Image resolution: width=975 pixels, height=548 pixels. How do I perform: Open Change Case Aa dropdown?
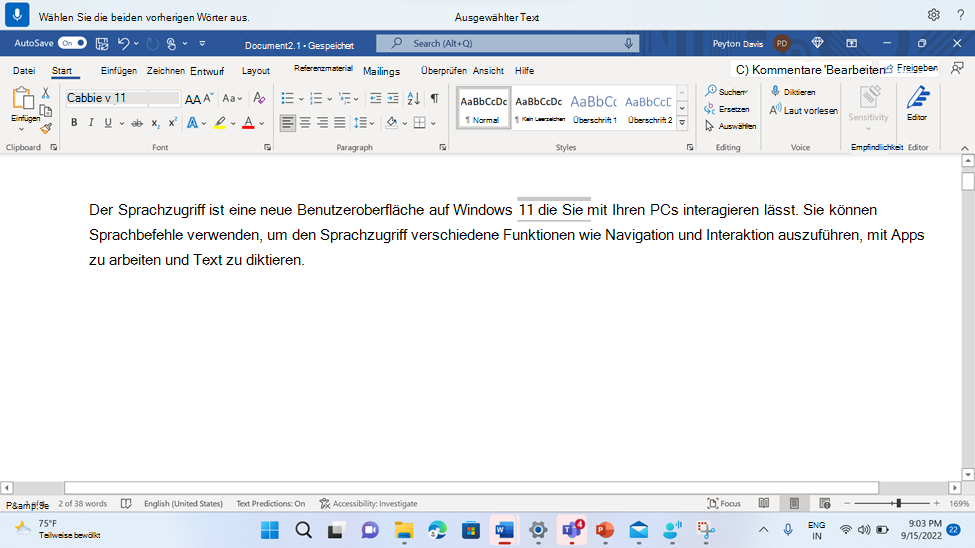coord(232,98)
